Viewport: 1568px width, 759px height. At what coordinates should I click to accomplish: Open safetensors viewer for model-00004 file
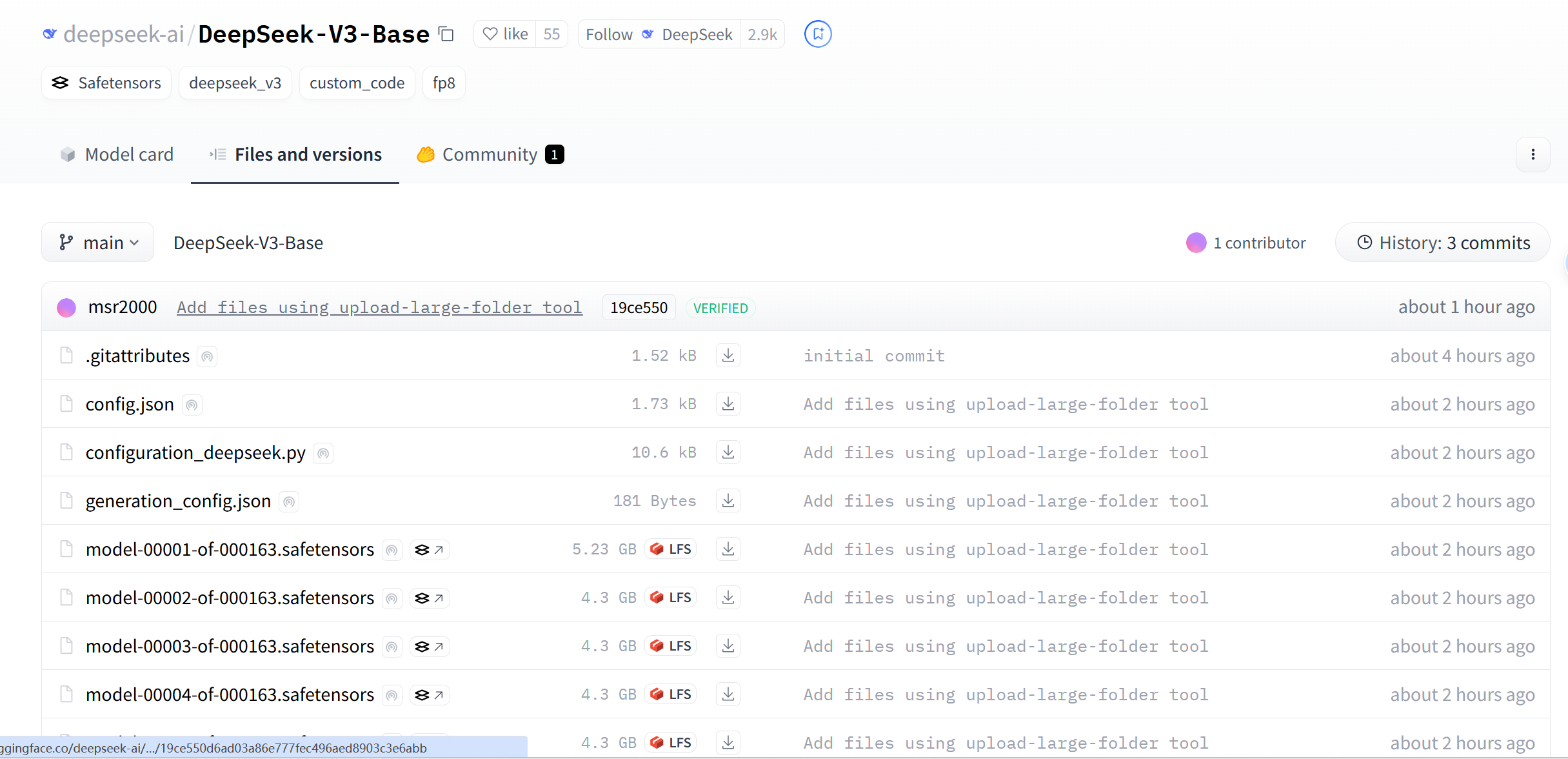430,695
